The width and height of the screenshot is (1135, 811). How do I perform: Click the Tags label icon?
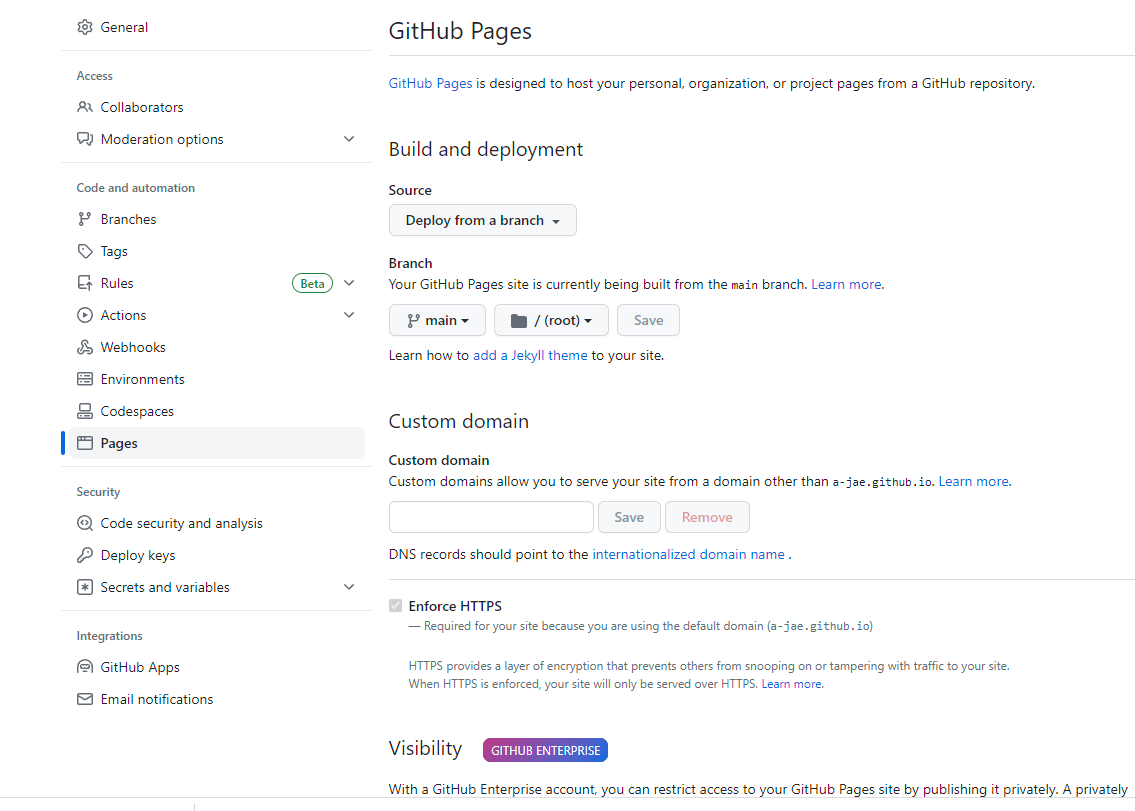pos(85,251)
